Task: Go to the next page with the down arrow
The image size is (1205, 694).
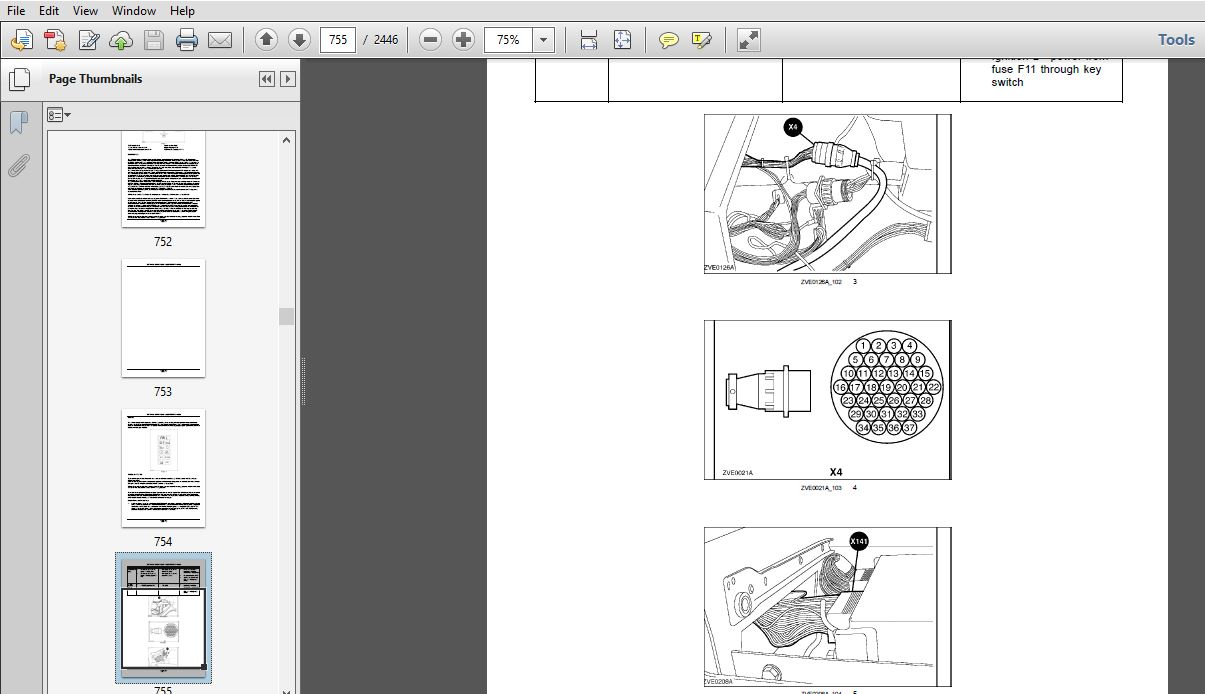Action: coord(299,40)
